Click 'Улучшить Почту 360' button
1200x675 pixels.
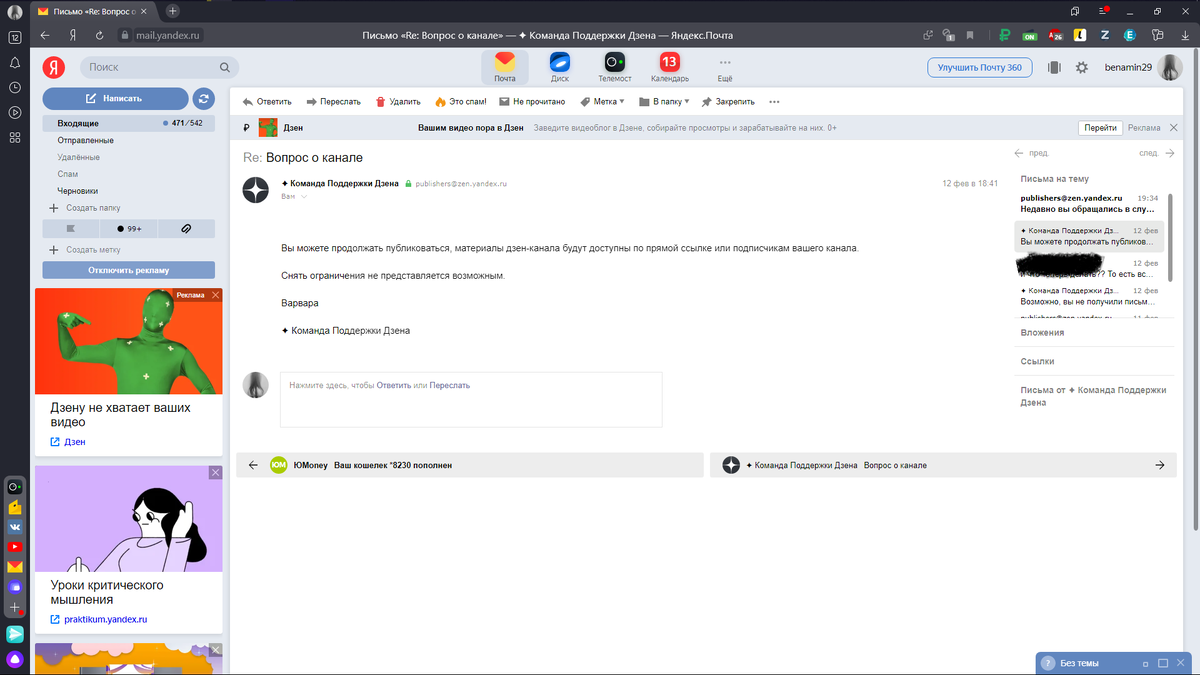(980, 67)
